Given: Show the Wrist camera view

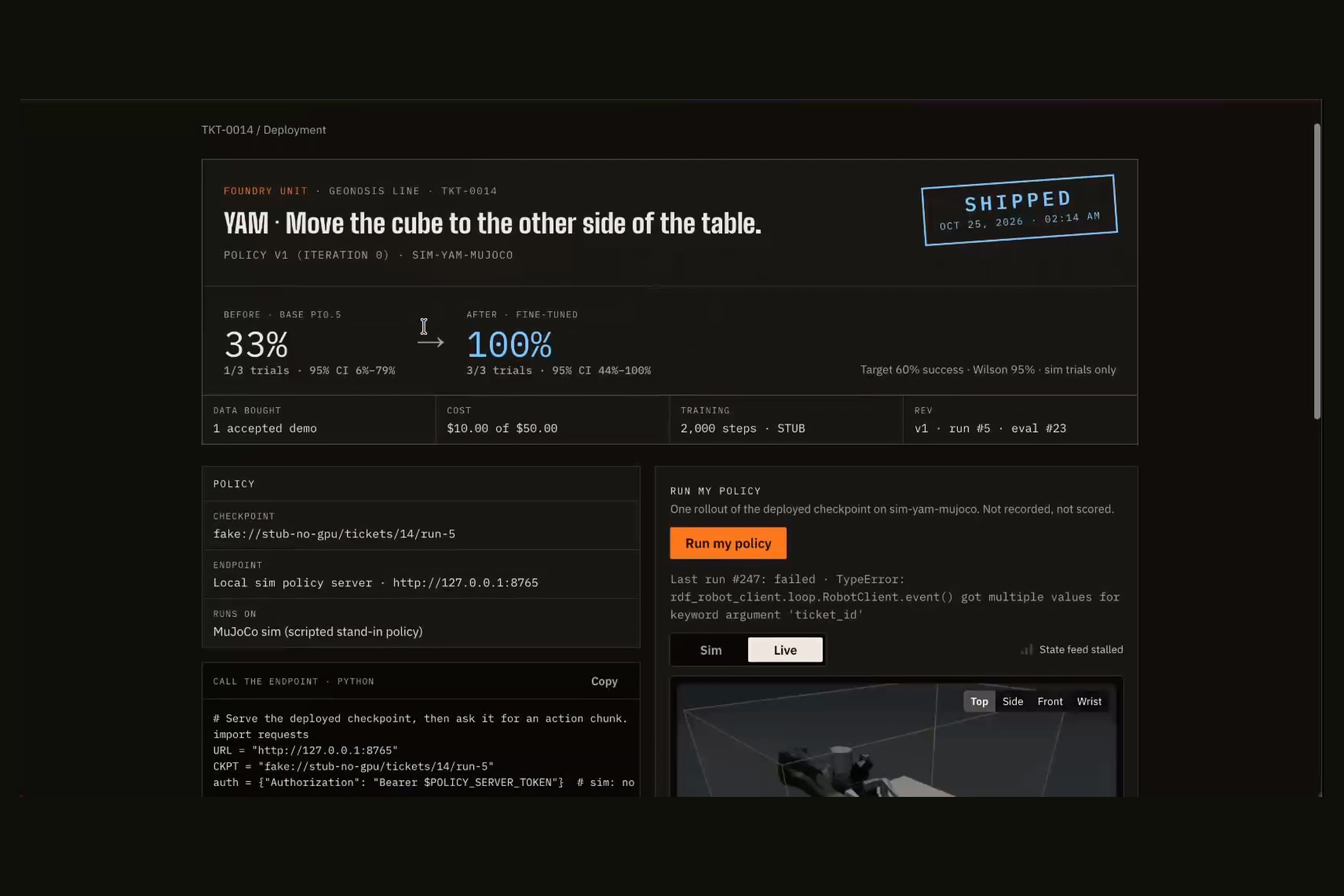Looking at the screenshot, I should coord(1089,701).
